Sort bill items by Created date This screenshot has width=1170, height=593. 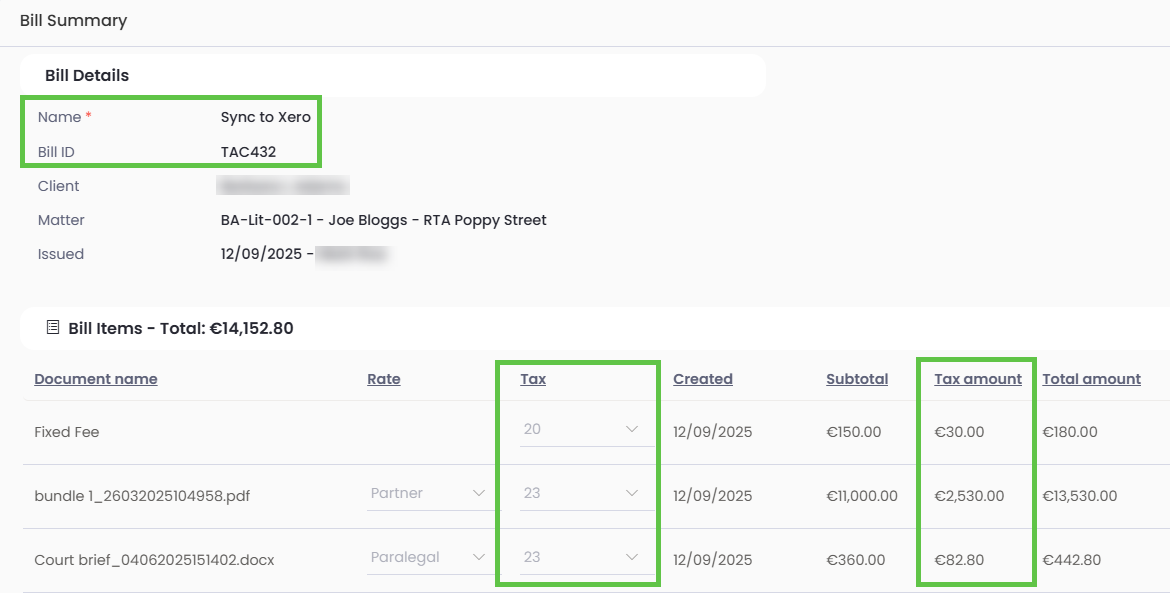(x=703, y=379)
